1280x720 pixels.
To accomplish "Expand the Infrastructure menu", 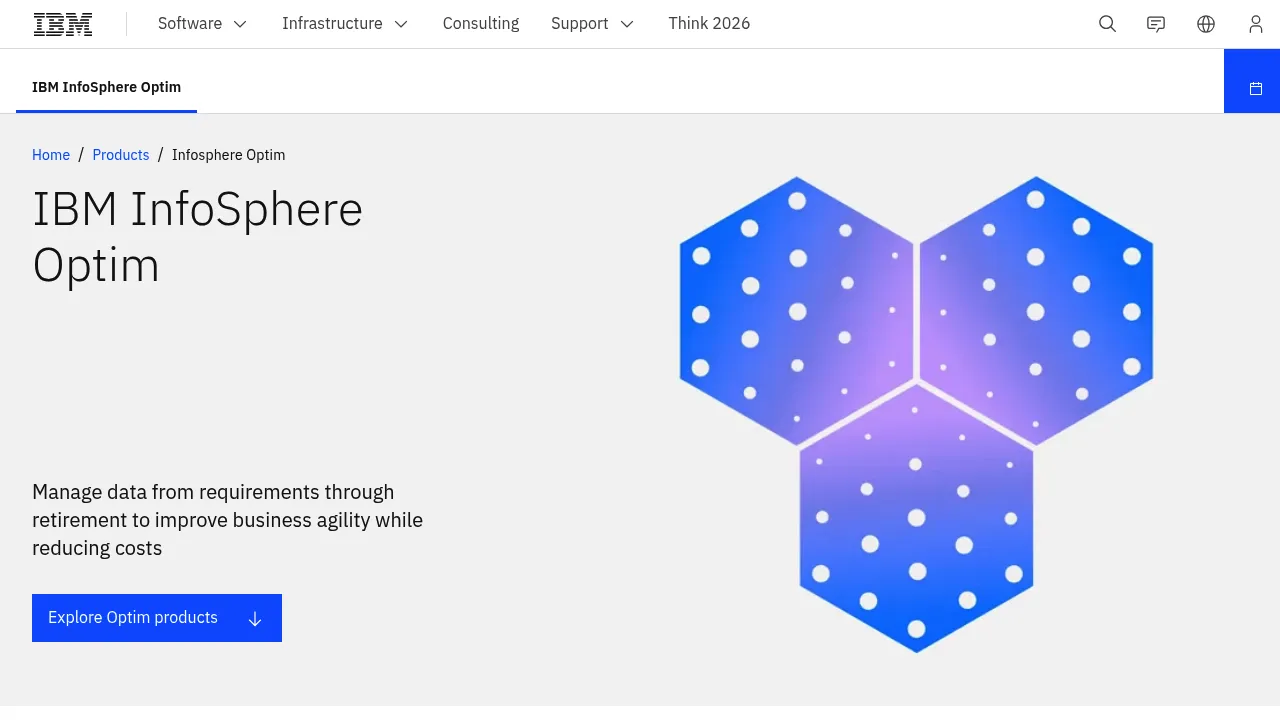I will click(x=345, y=24).
